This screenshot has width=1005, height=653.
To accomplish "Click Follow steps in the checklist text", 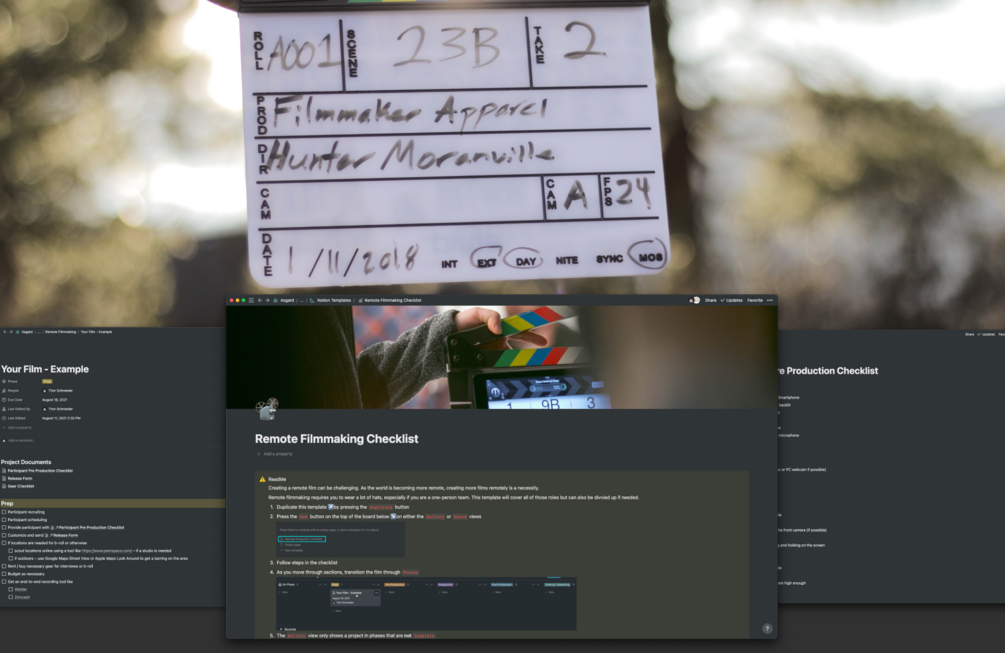I will [307, 563].
